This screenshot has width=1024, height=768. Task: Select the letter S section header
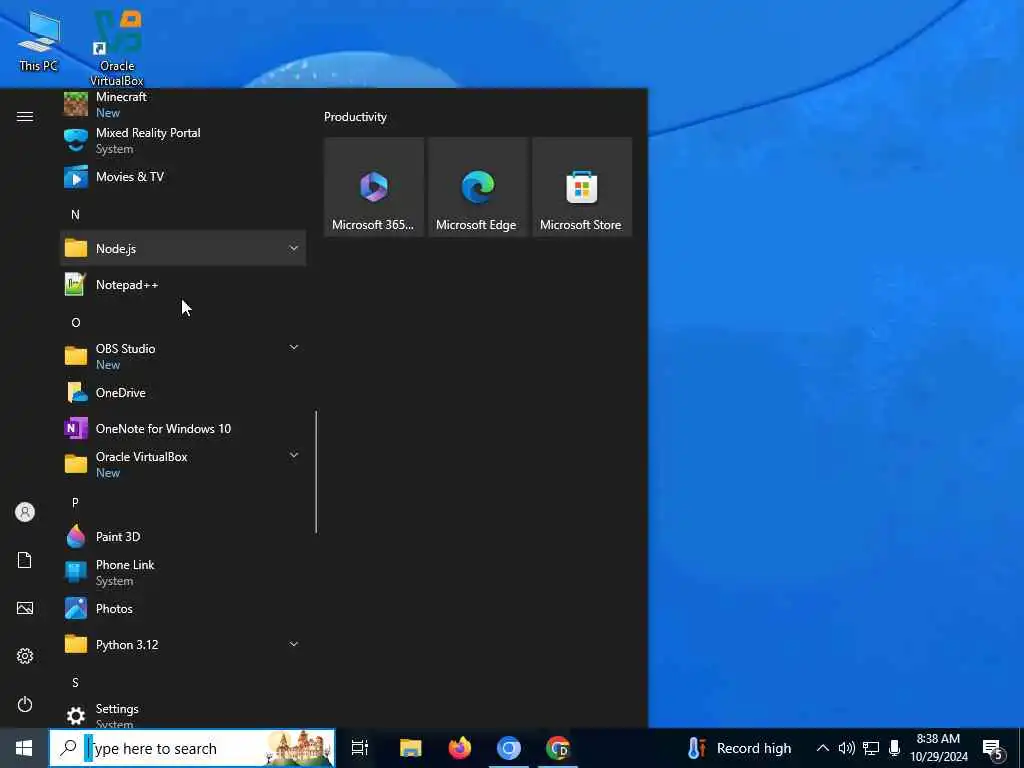coord(75,682)
